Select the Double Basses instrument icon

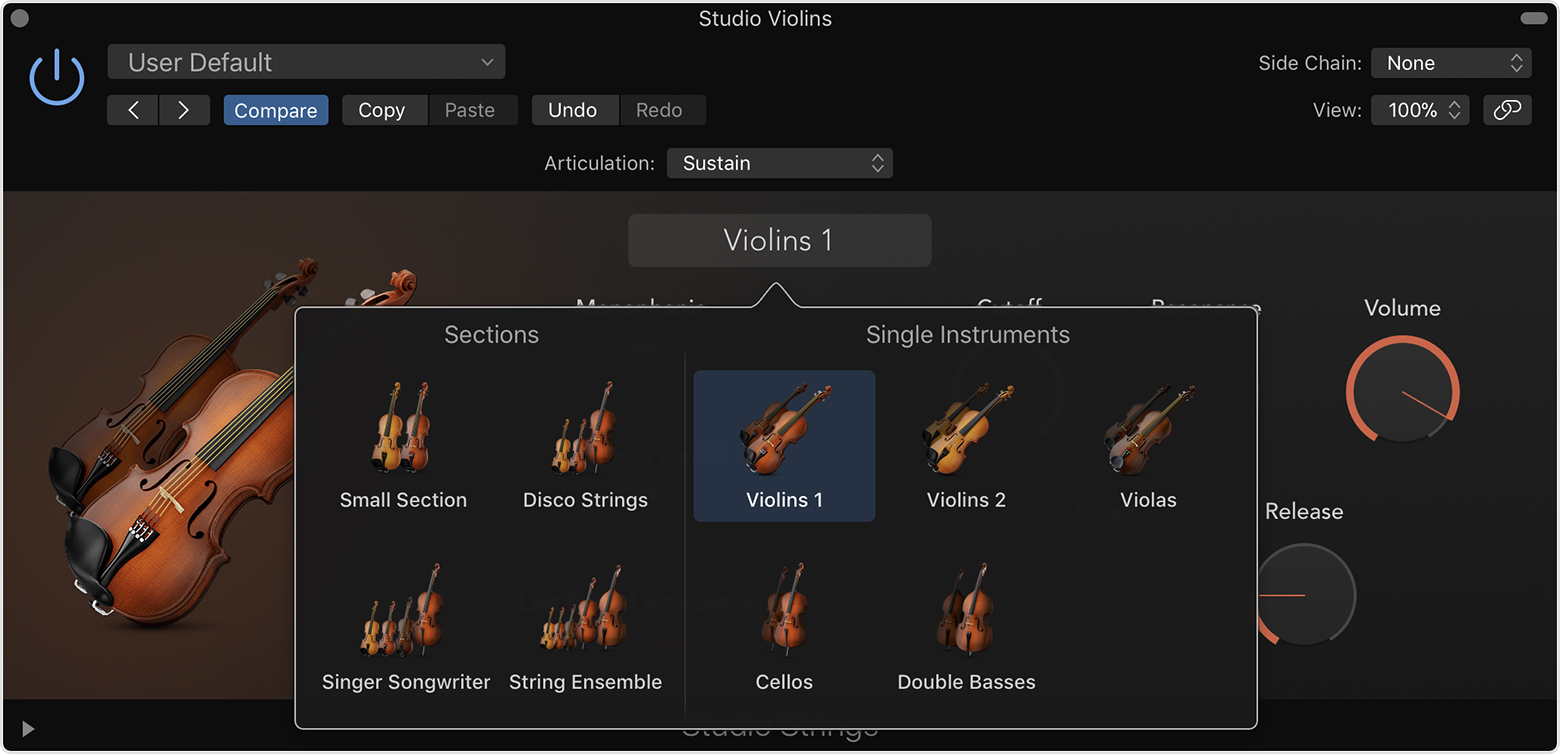pyautogui.click(x=966, y=610)
